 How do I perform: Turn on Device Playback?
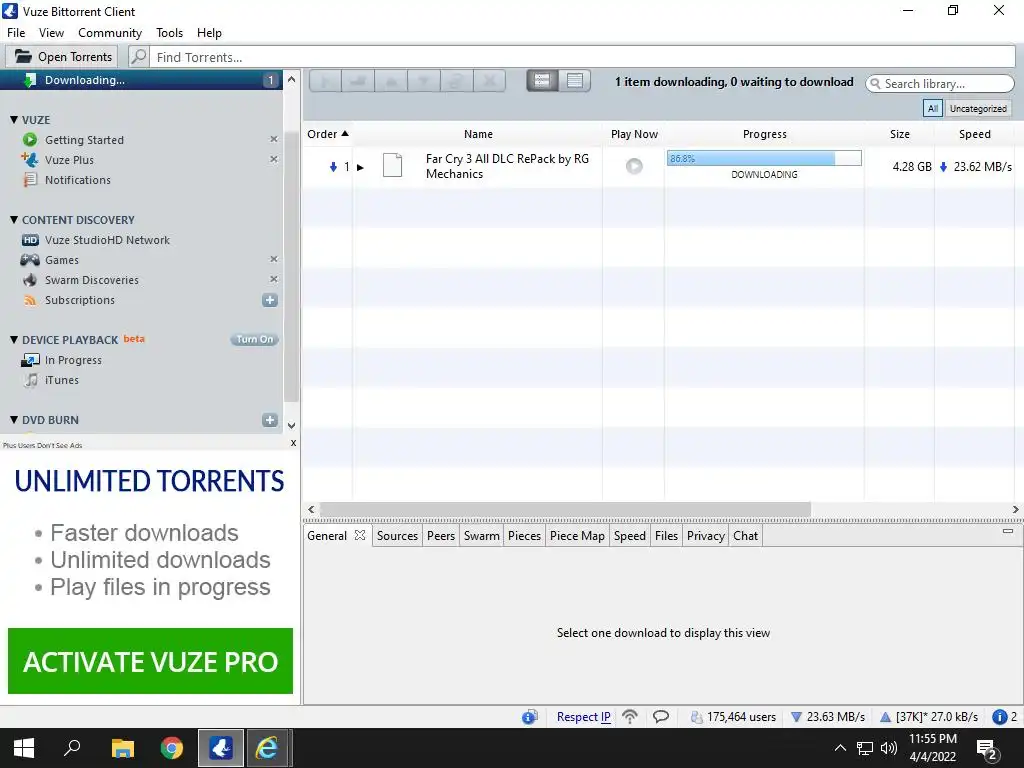click(x=255, y=340)
